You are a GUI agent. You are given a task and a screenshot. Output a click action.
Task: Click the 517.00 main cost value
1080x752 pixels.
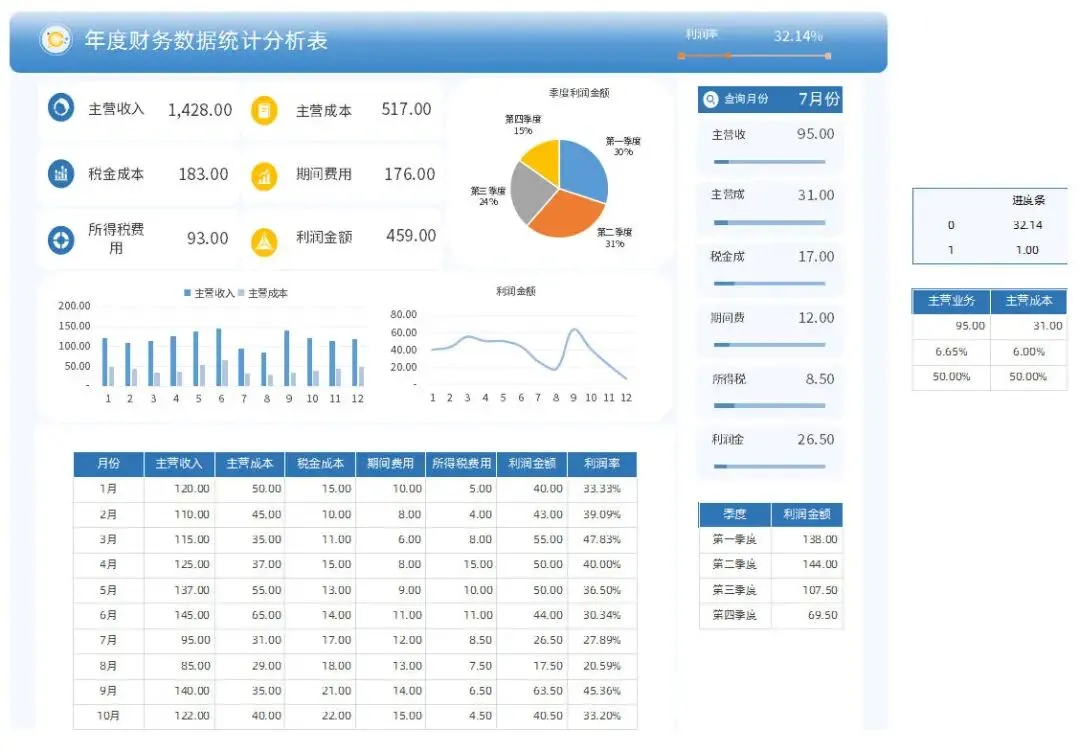(406, 109)
